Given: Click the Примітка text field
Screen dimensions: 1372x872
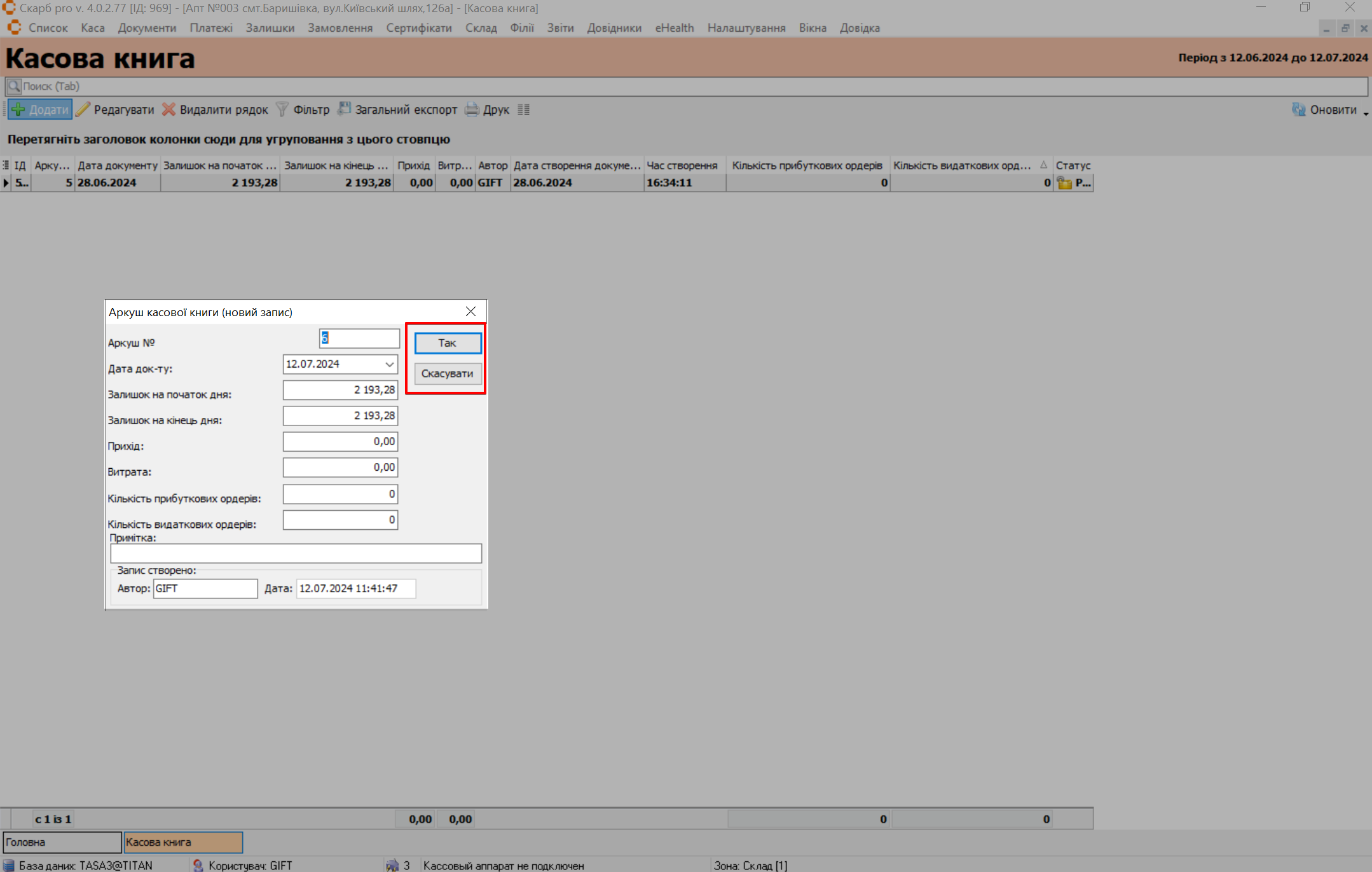Looking at the screenshot, I should point(296,553).
